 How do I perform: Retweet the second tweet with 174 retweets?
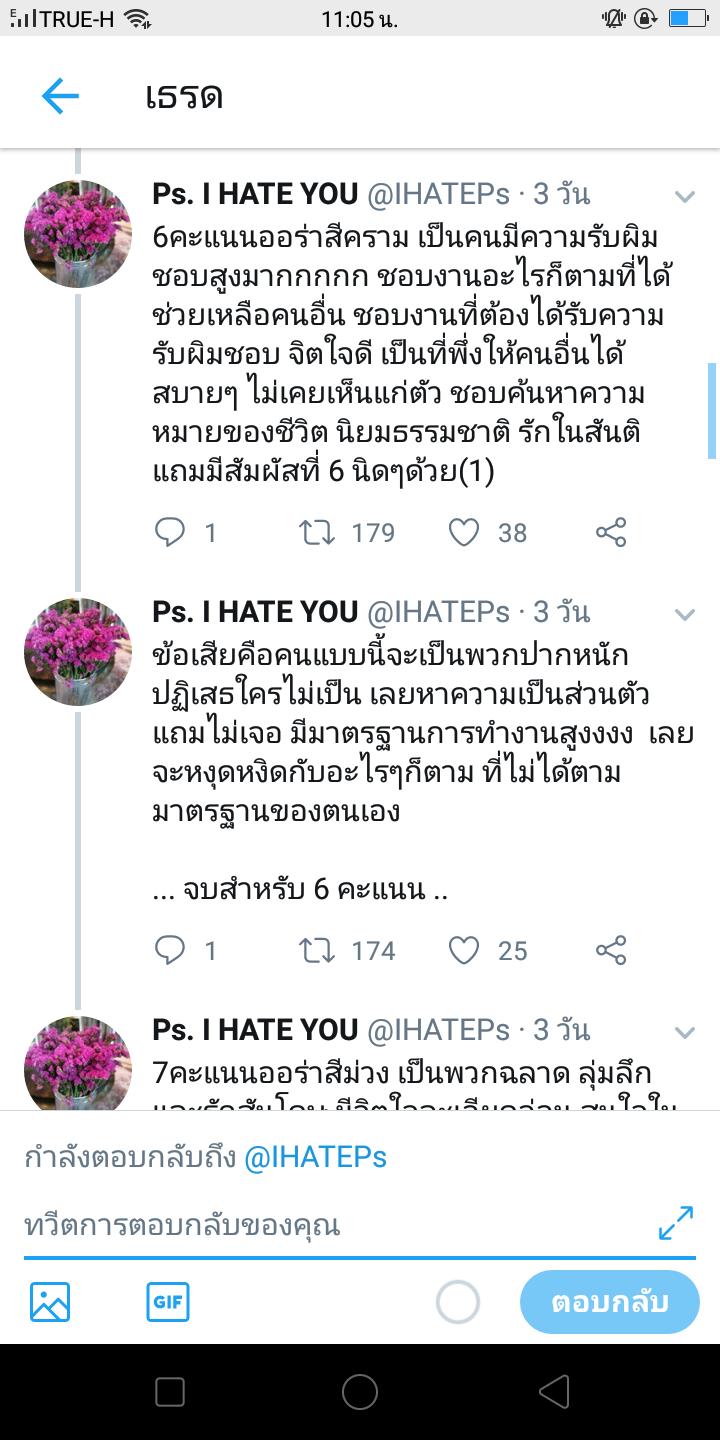point(317,950)
